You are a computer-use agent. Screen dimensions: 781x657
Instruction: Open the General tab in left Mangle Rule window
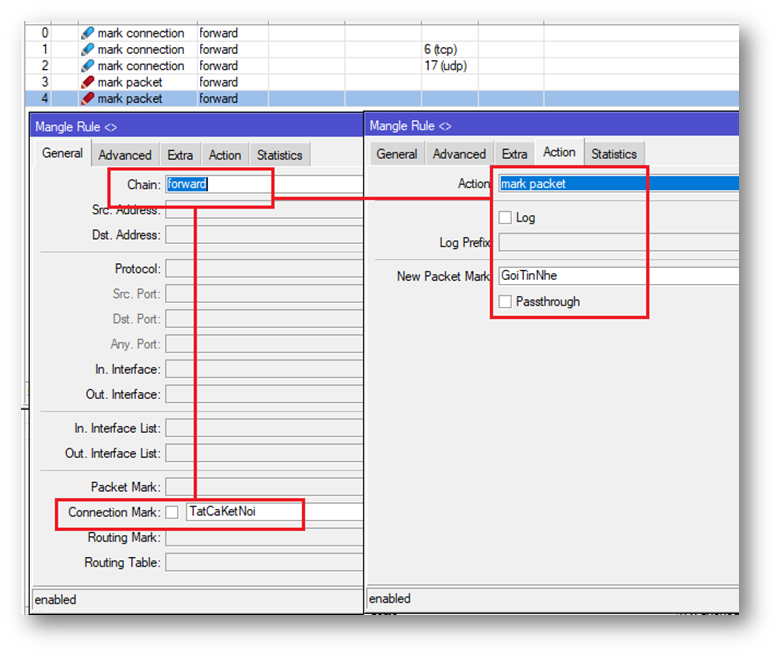click(62, 153)
